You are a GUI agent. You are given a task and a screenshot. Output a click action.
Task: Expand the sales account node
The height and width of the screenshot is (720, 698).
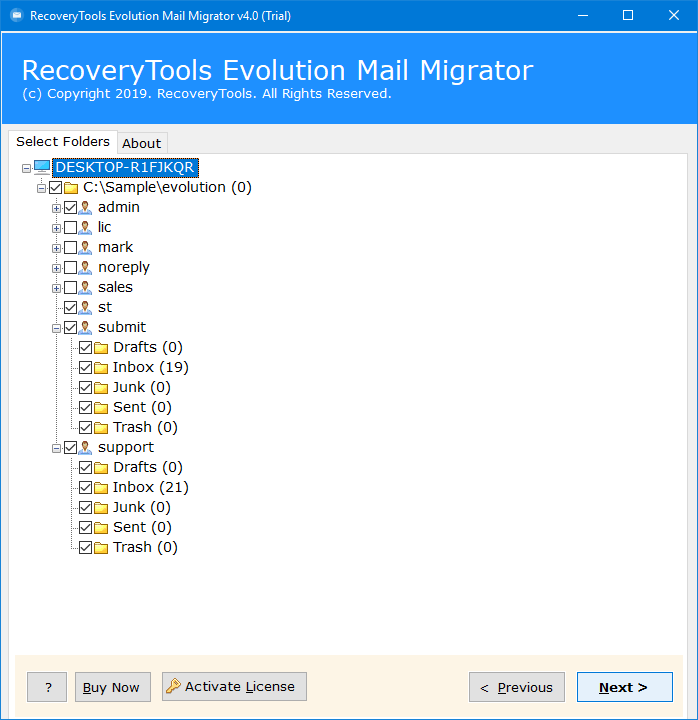pyautogui.click(x=56, y=288)
